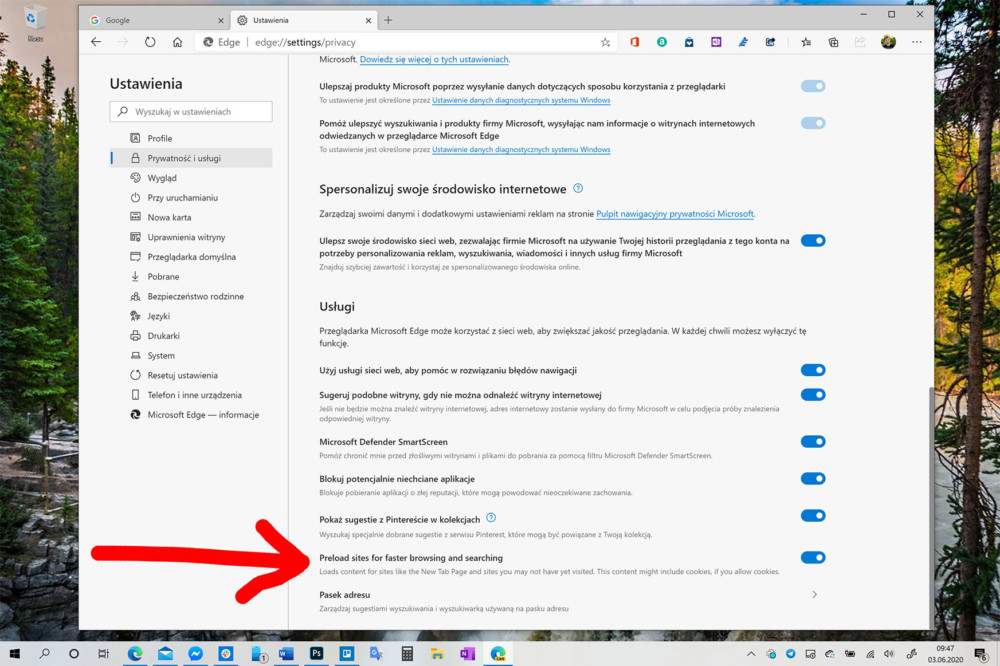
Task: Open the first Ustawienie danych diagnostycznych systemu Windows link
Action: pos(521,100)
